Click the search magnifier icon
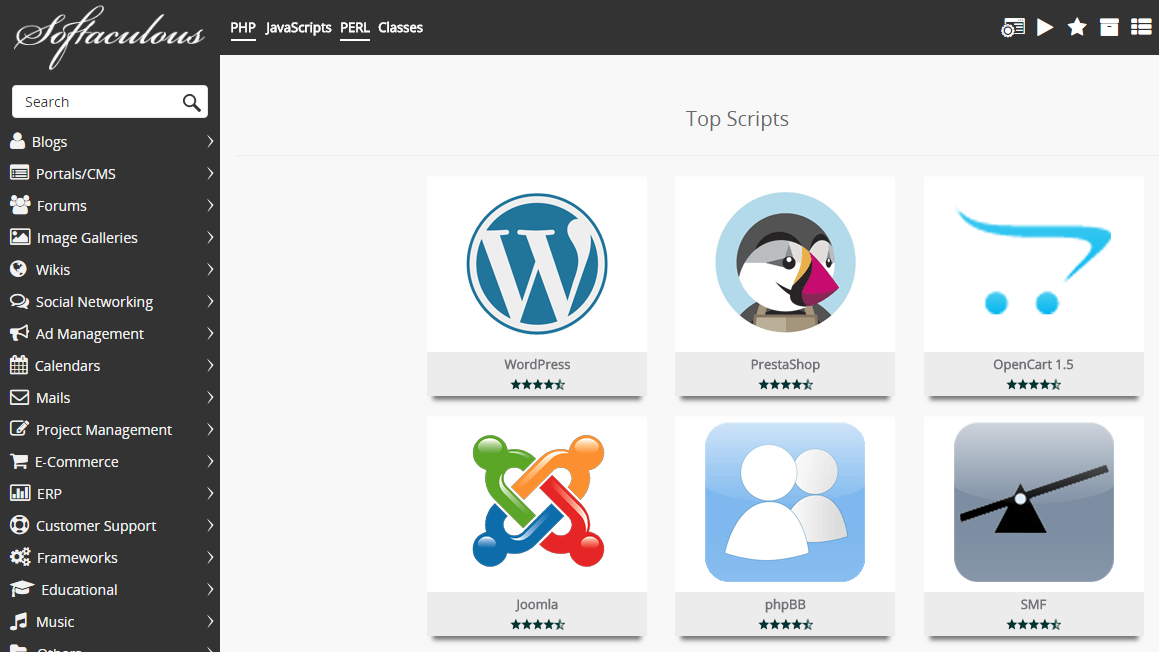Screen dimensions: 1159x652 [x=191, y=103]
